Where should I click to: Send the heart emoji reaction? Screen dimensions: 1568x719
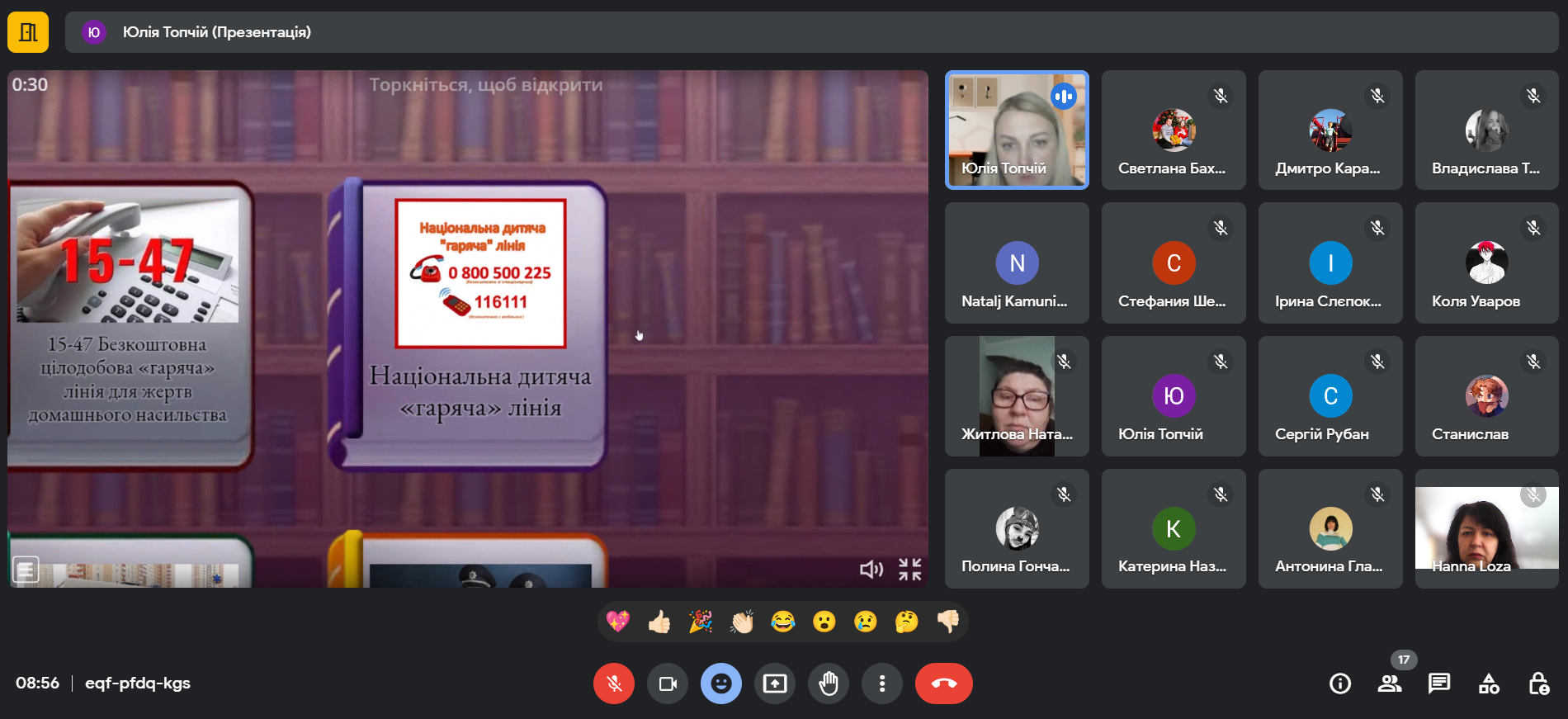coord(617,622)
